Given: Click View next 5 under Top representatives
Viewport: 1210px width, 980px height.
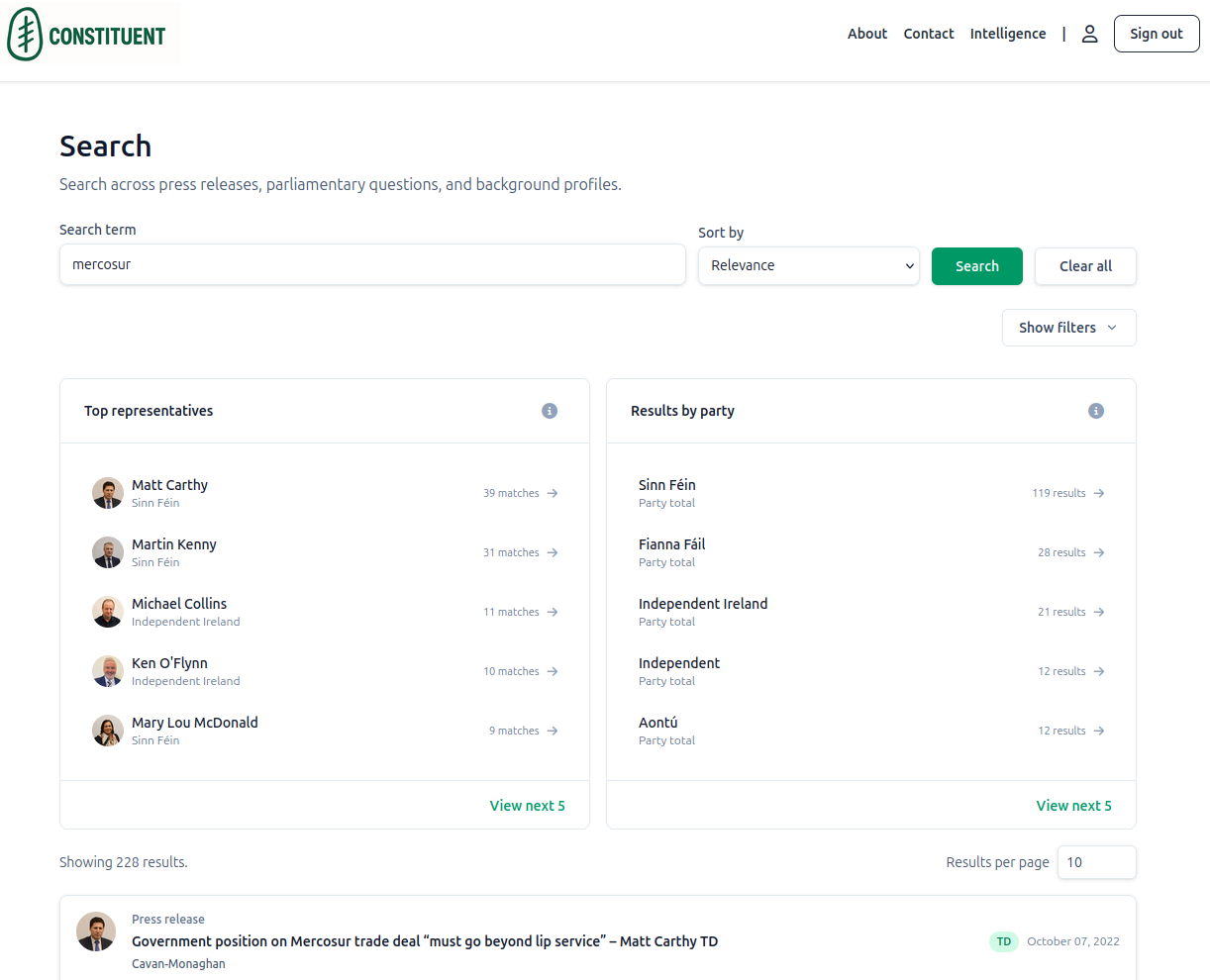Looking at the screenshot, I should (527, 805).
